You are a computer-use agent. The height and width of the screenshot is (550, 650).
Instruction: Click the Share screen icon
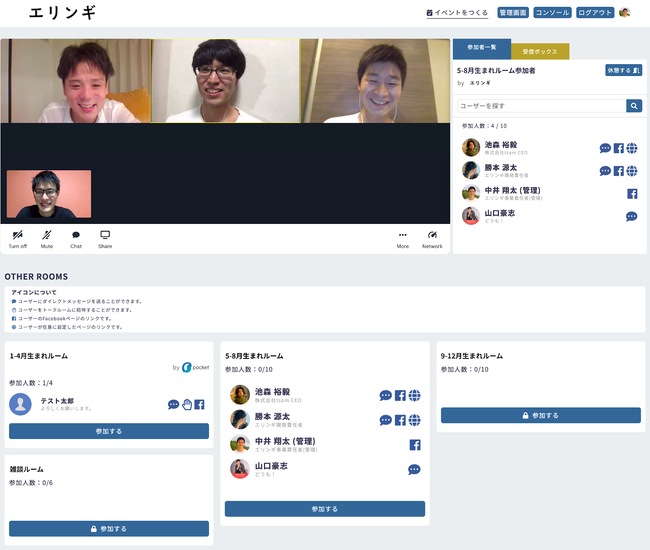pyautogui.click(x=105, y=236)
